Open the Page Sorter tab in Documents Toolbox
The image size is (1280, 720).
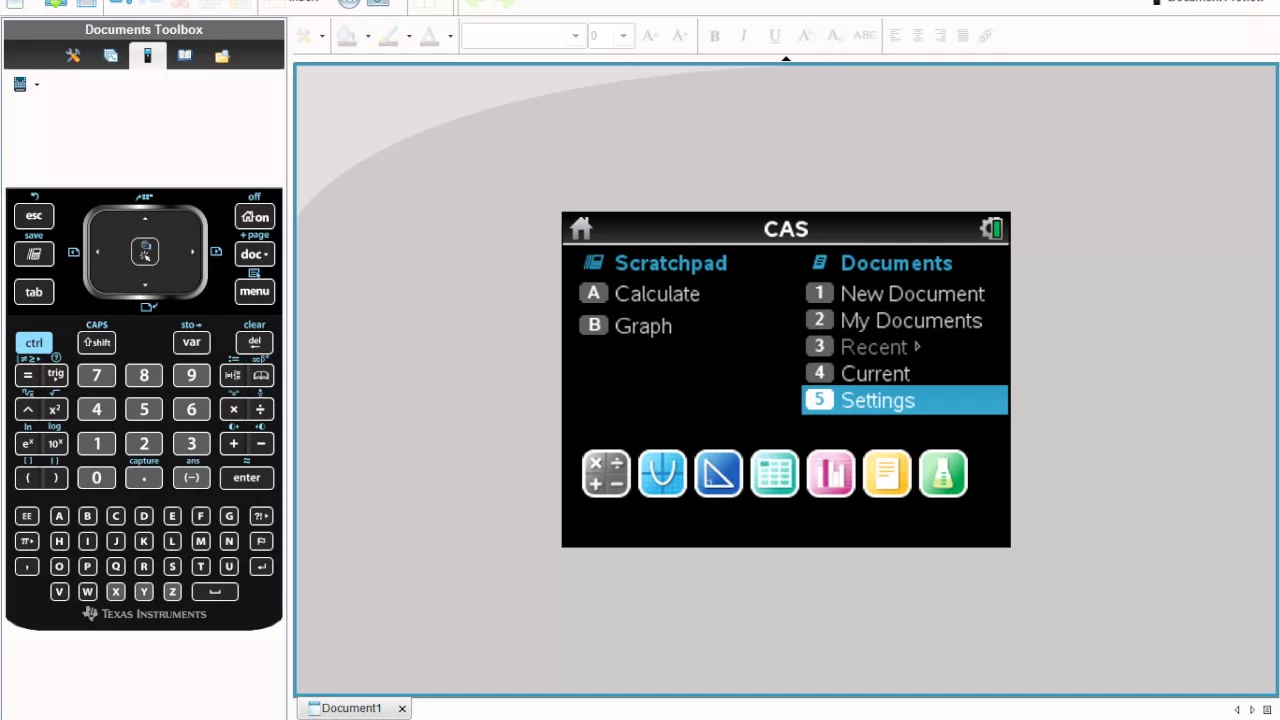[x=111, y=56]
